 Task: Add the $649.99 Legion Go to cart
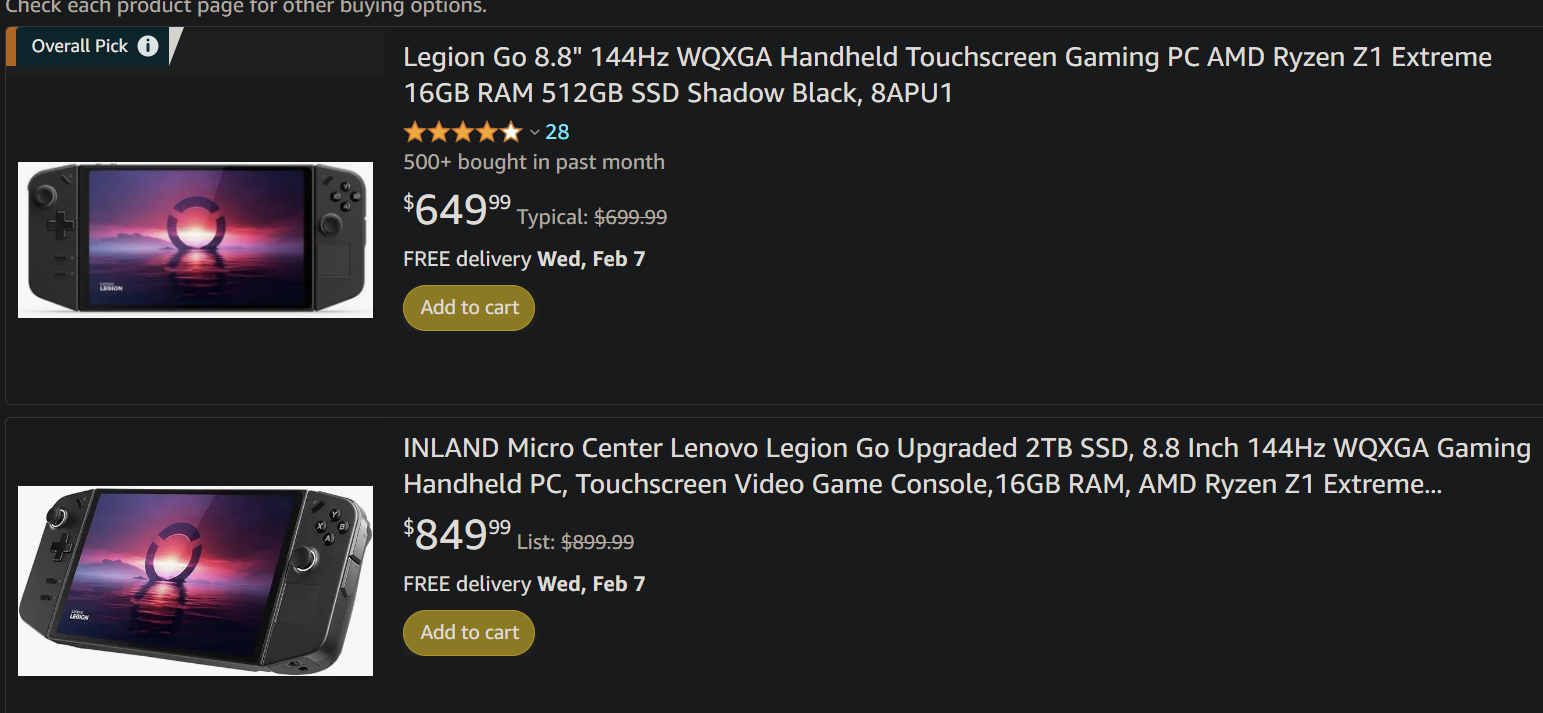coord(469,308)
